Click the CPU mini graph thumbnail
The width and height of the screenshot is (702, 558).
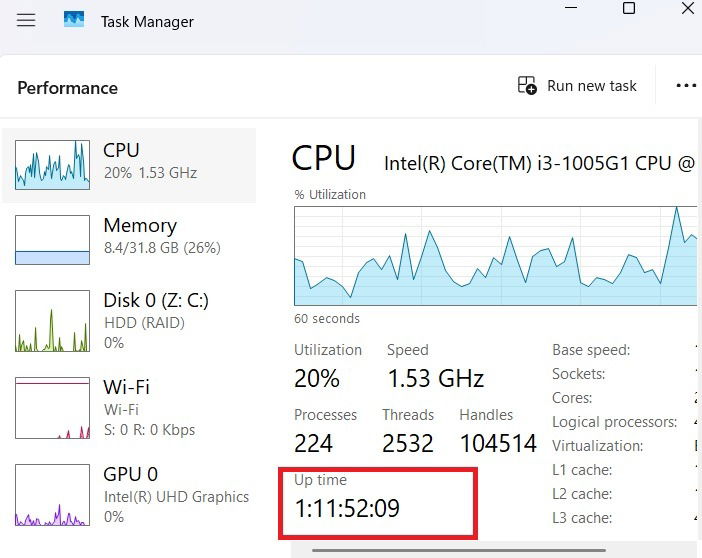[x=52, y=165]
